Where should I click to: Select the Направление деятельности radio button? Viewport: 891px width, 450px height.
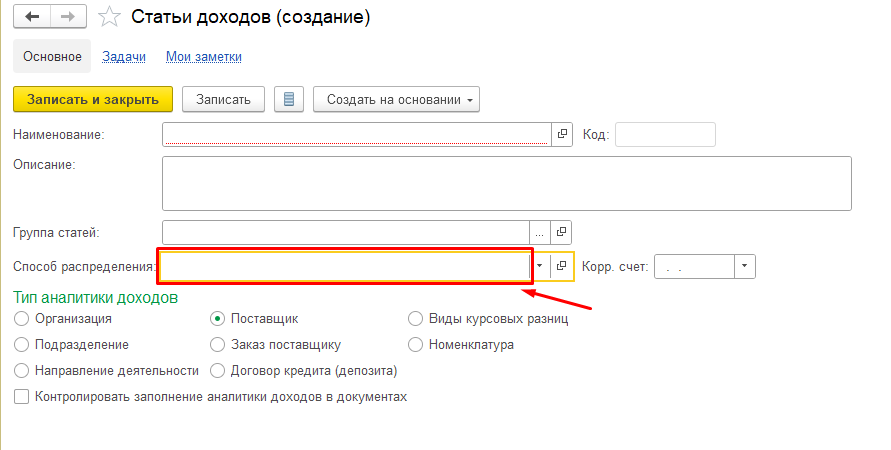[21, 371]
